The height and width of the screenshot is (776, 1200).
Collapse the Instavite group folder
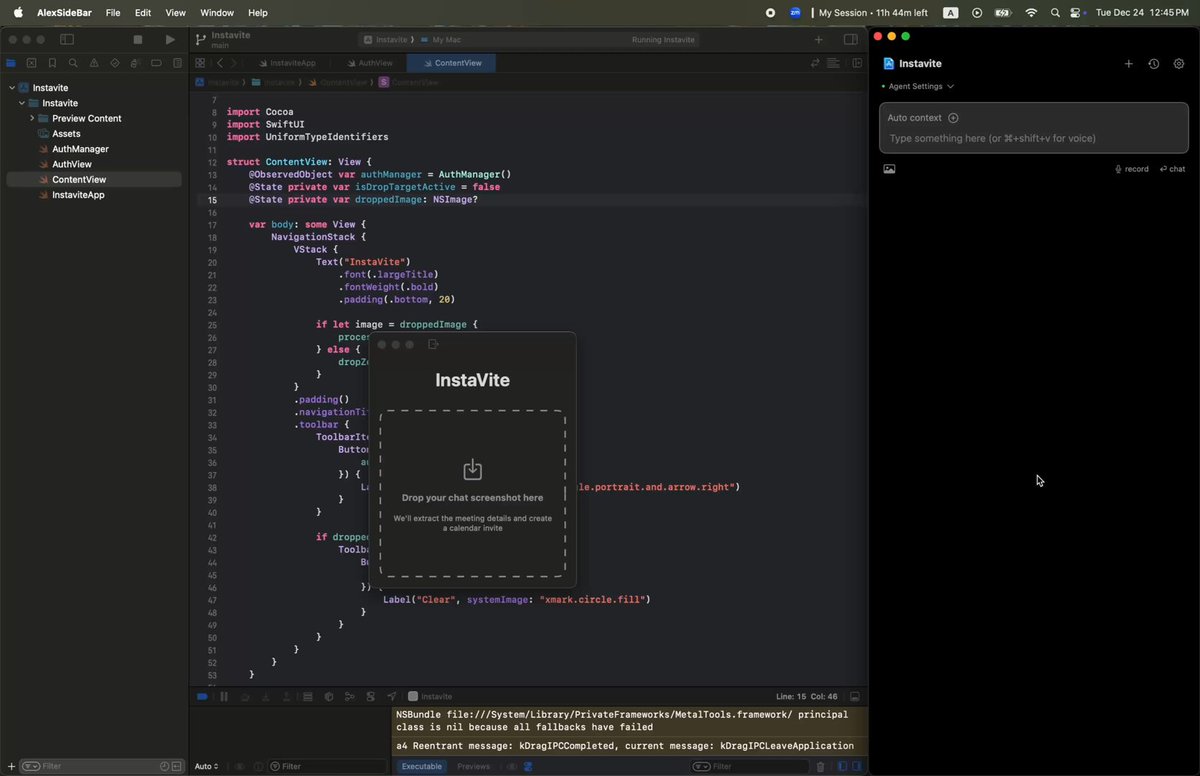(21, 103)
